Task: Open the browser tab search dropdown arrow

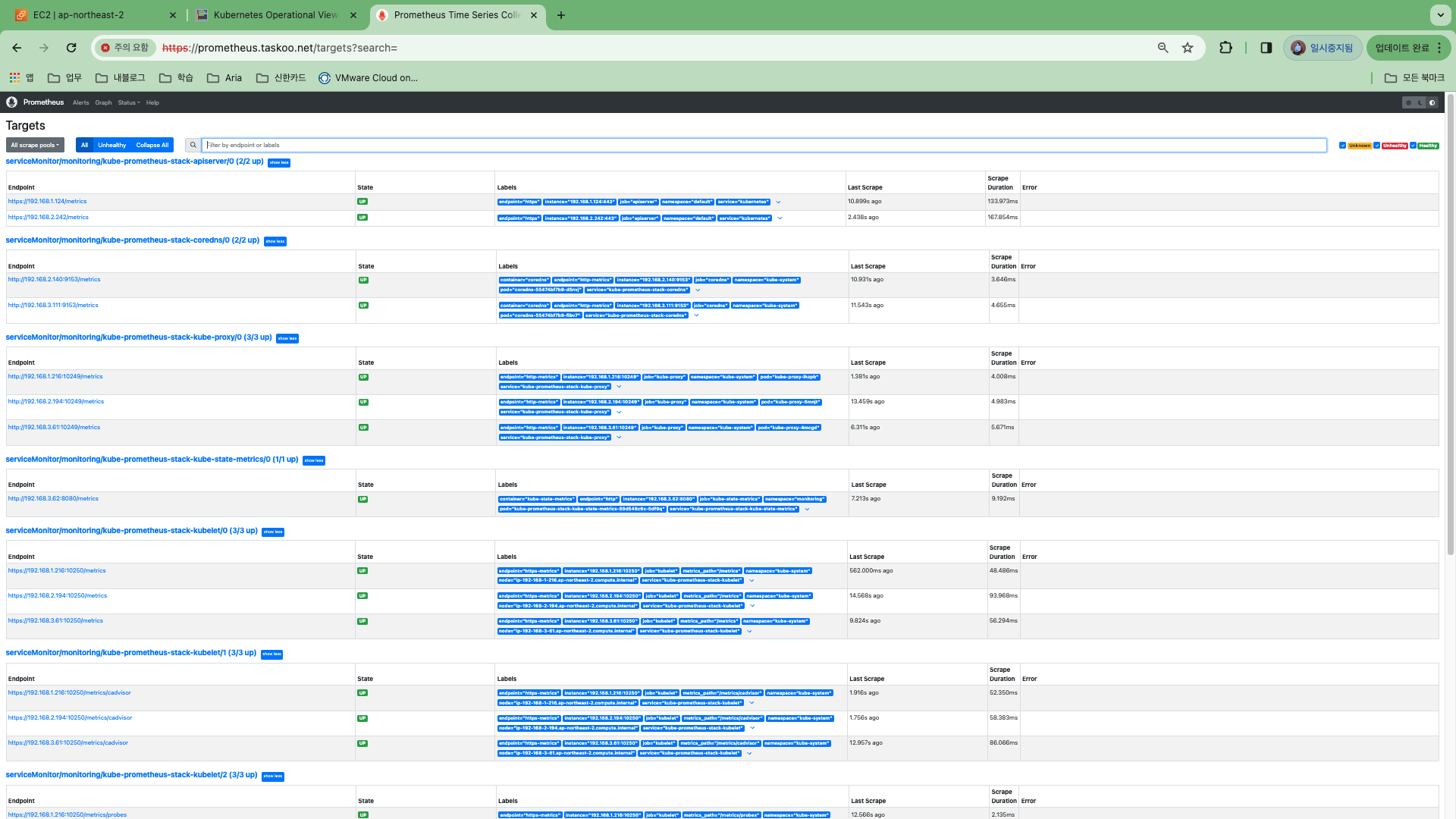Action: tap(1439, 15)
